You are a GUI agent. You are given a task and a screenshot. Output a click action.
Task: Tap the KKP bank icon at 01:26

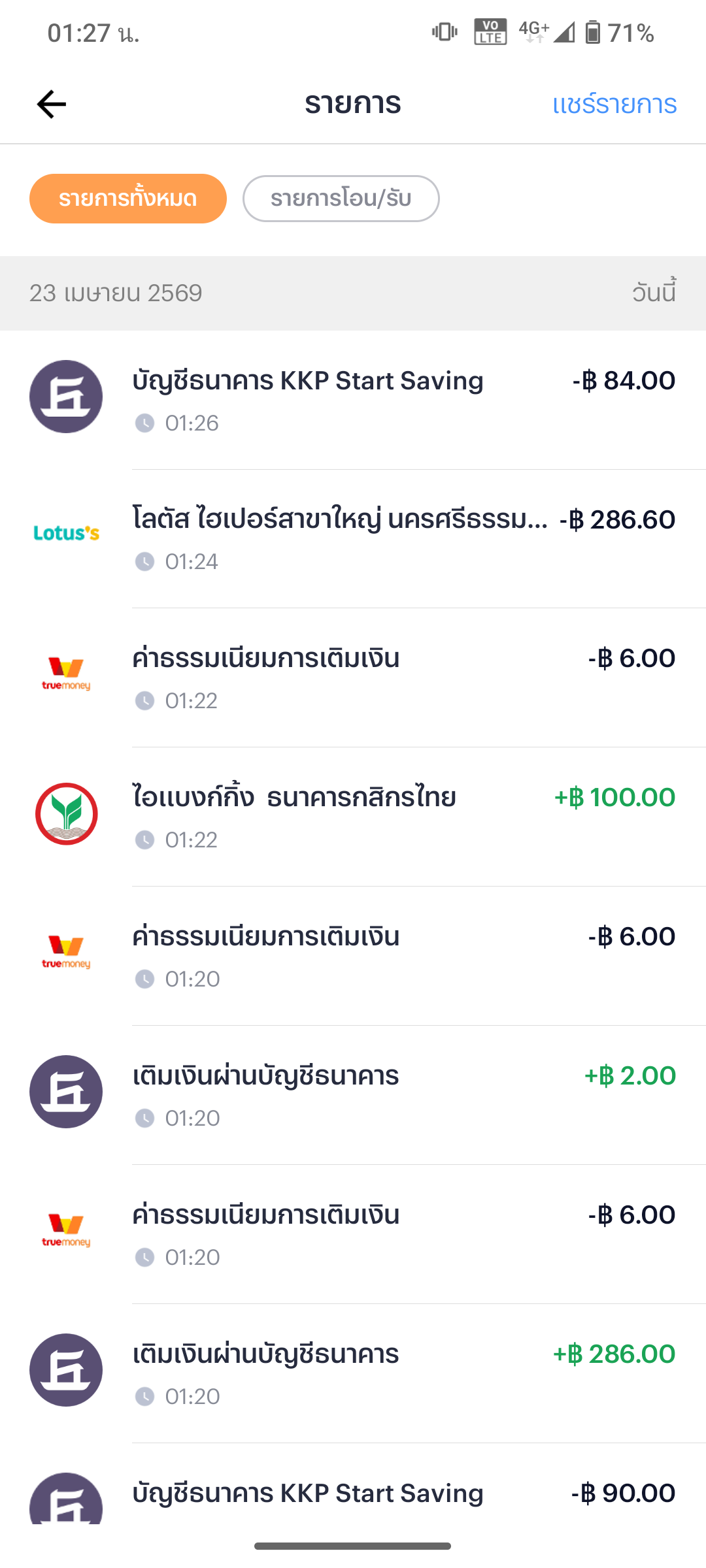coord(66,397)
